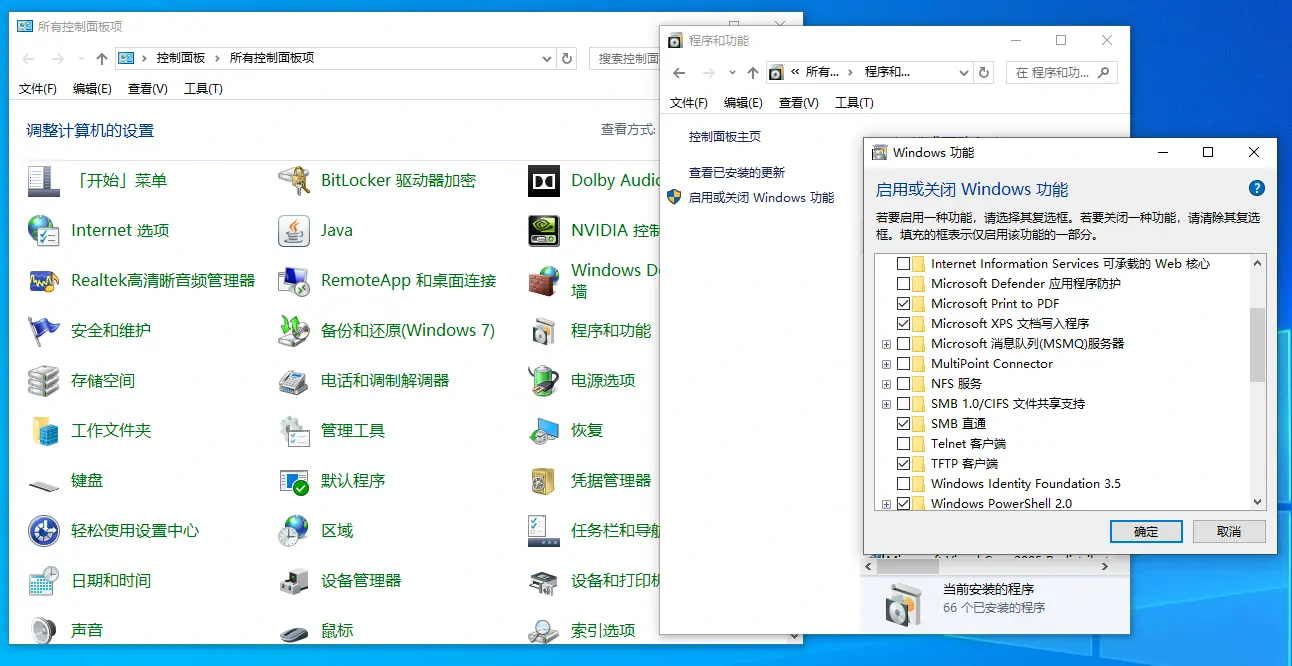Open Realtek高清晰音频管理器 icon
The height and width of the screenshot is (666, 1292).
pos(44,281)
